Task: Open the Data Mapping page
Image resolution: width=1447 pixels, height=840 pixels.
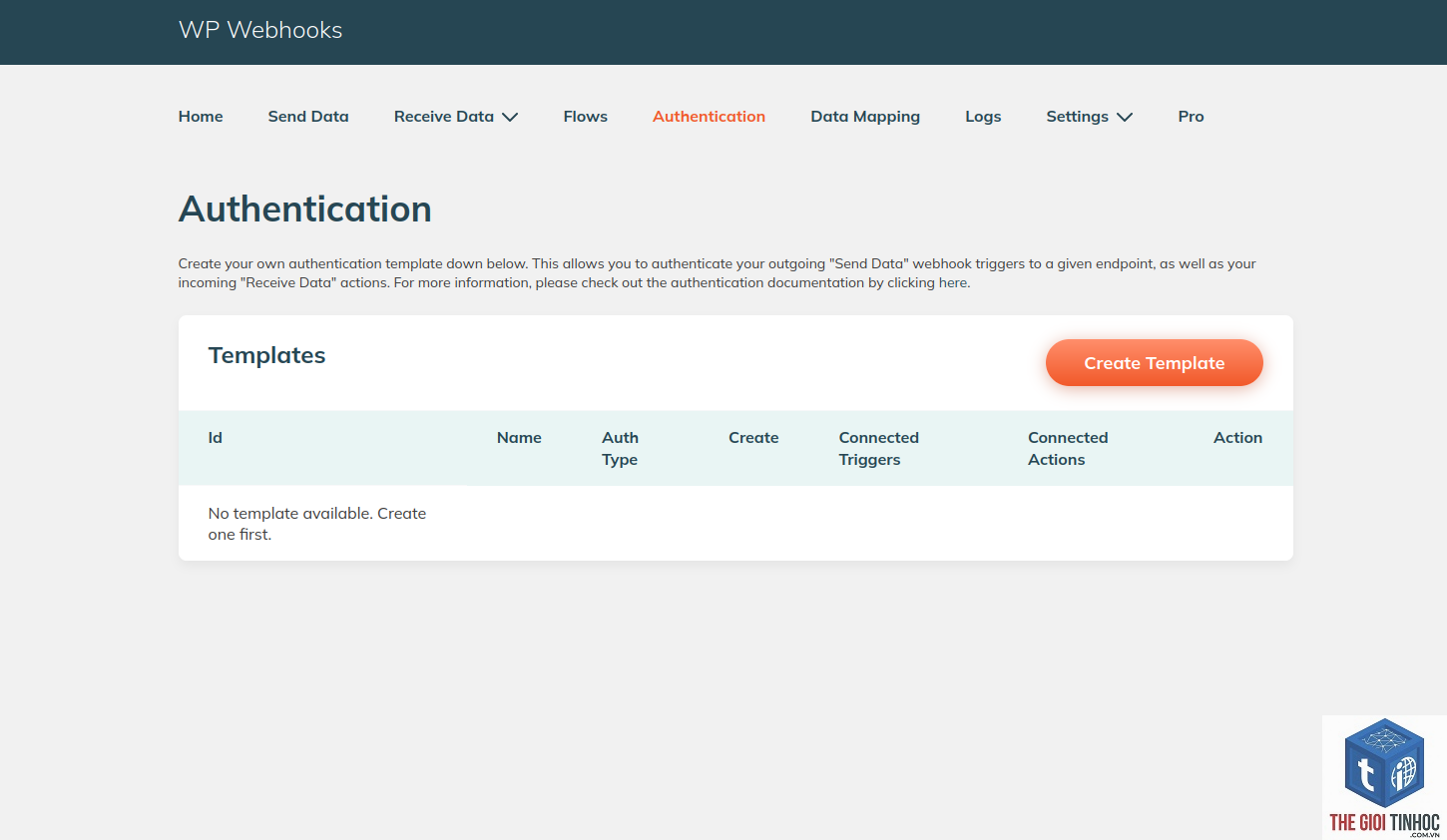Action: click(865, 117)
